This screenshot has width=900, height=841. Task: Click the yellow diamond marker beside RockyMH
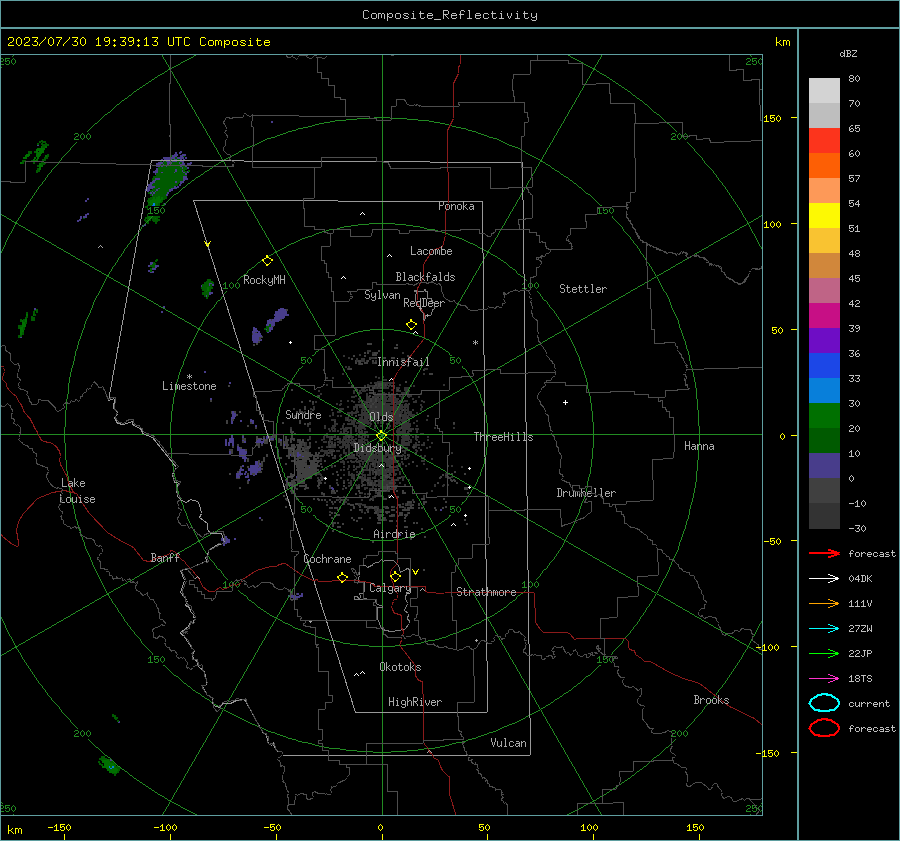coord(267,261)
